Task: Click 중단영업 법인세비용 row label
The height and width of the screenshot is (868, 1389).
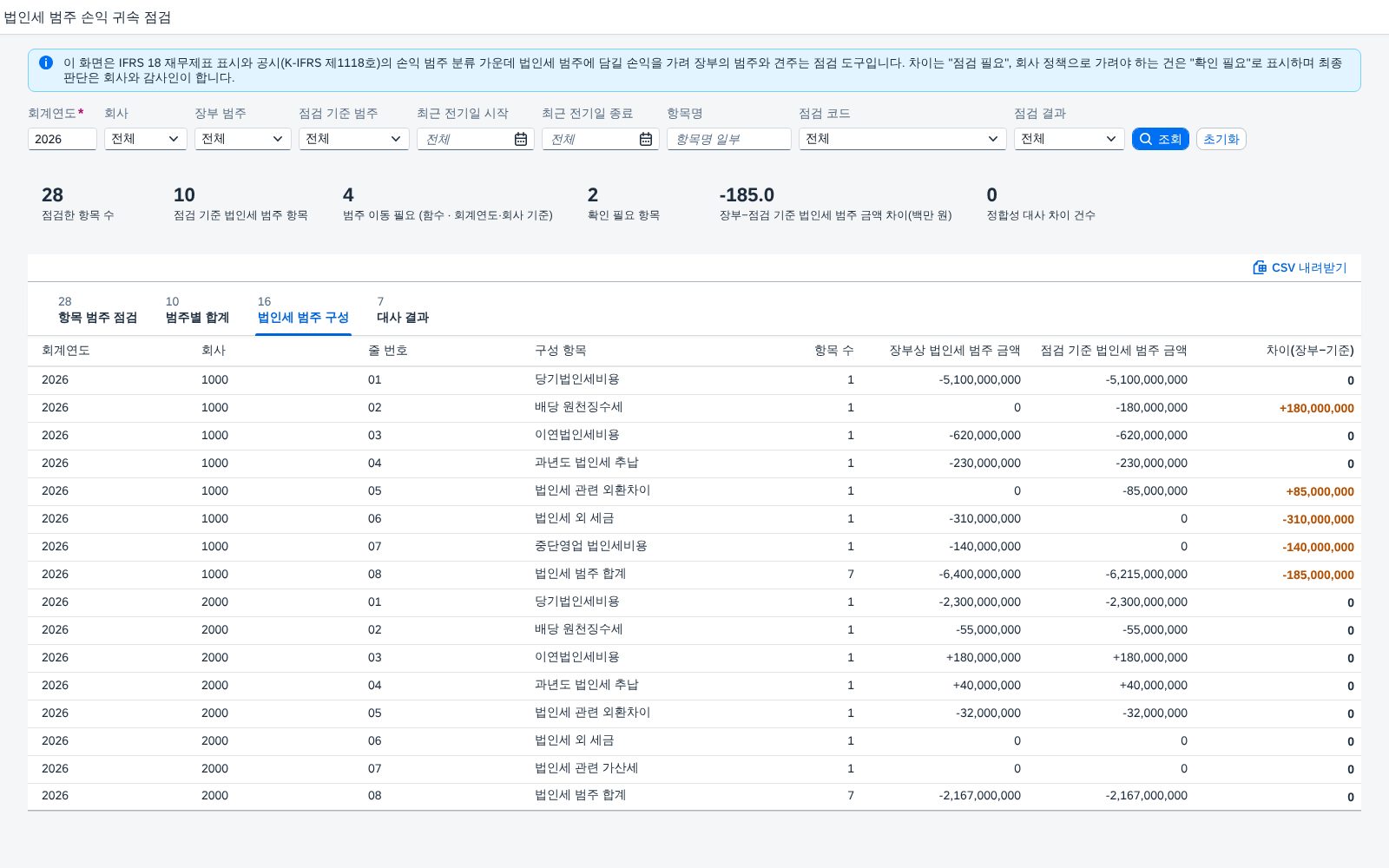Action: point(591,546)
